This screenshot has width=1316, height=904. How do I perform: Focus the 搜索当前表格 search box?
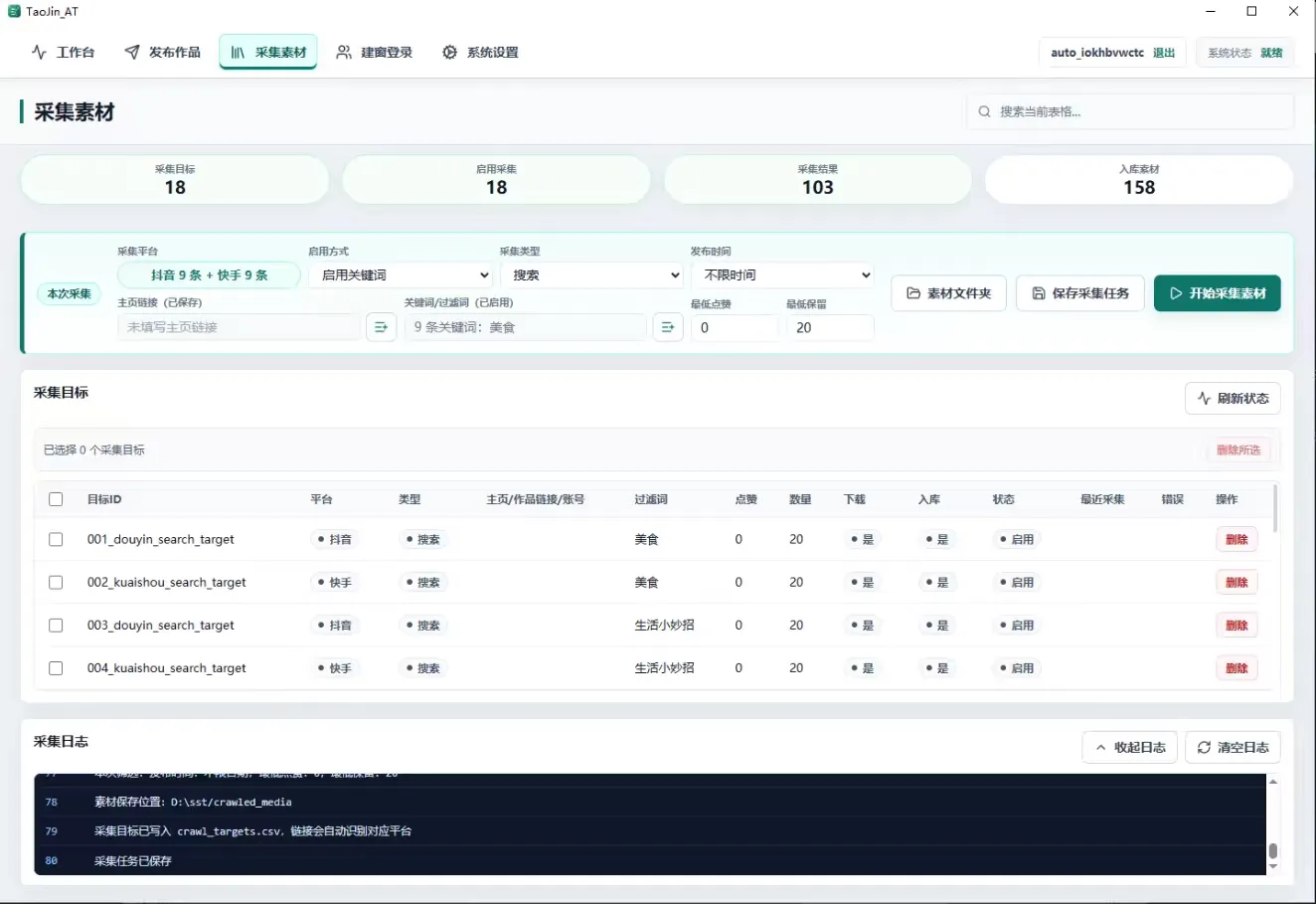point(1130,111)
